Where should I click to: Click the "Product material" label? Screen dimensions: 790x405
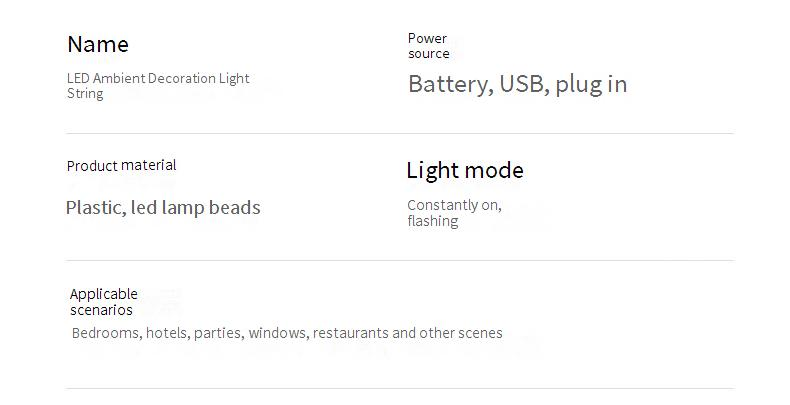(121, 165)
